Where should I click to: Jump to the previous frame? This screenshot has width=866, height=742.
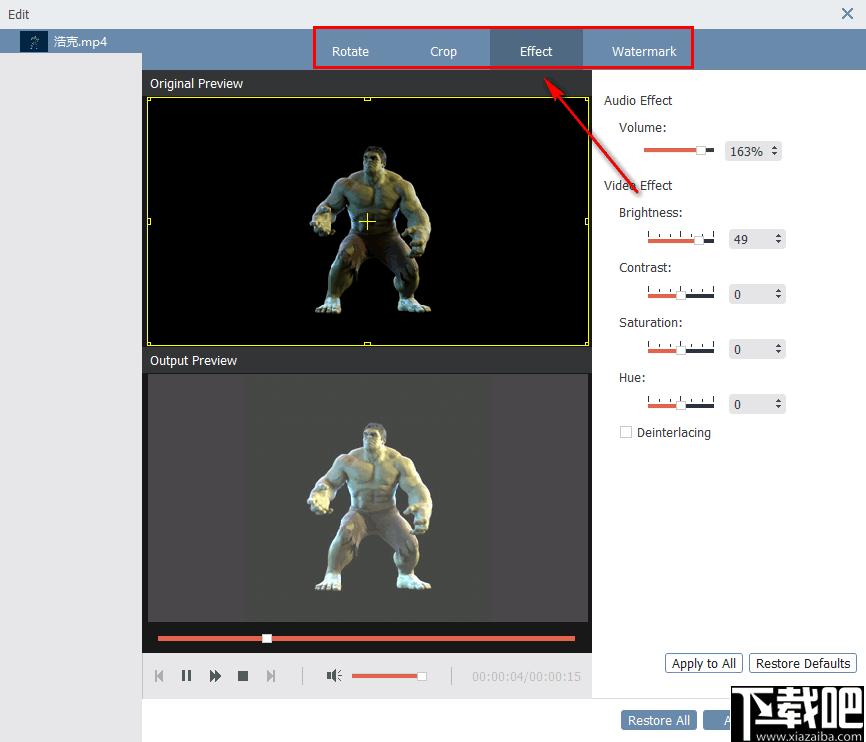tap(159, 676)
